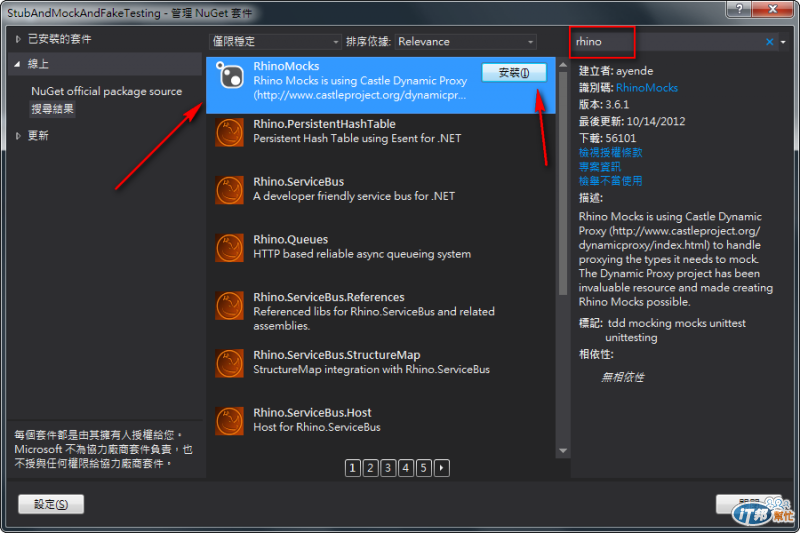Screen dimensions: 800x533
Task: Click the 檢舉不當使用 report abuse link
Action: click(x=610, y=181)
